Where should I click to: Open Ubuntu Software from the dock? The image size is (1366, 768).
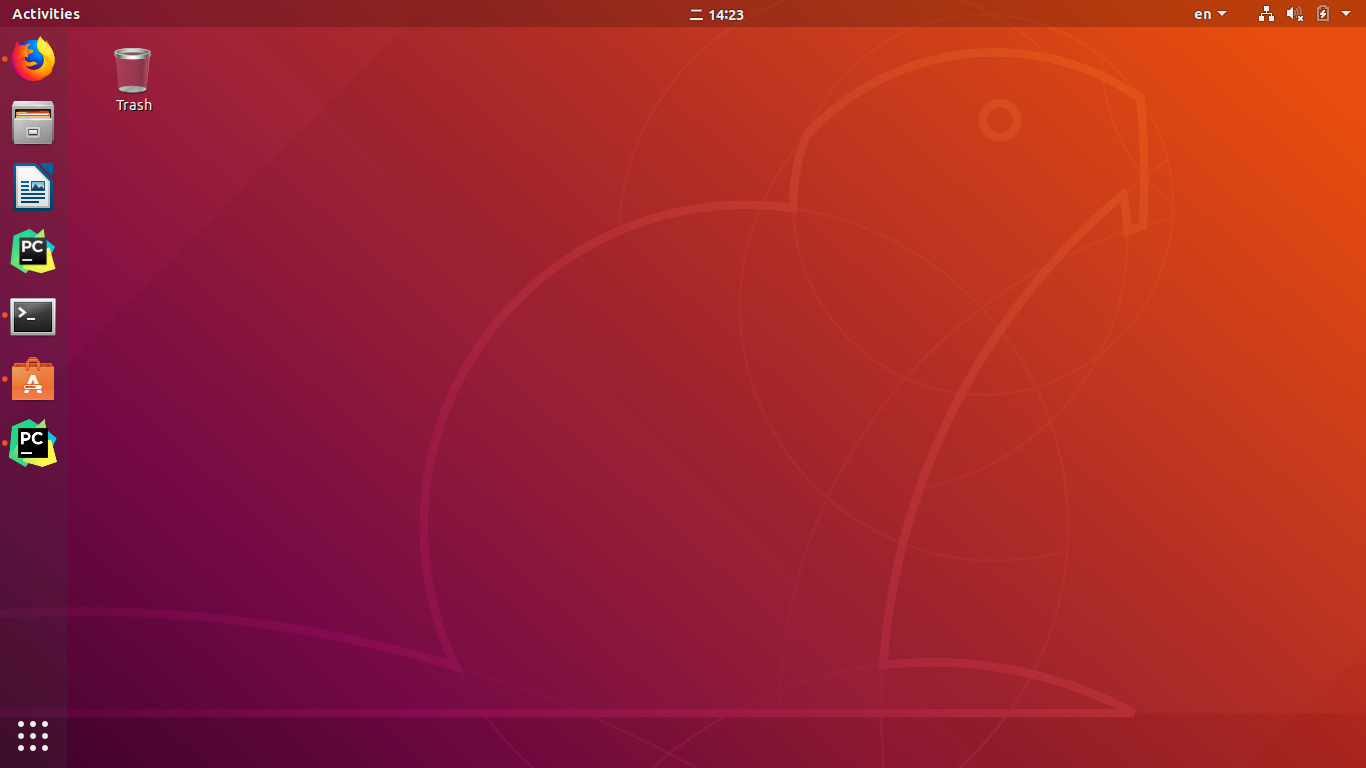[33, 380]
